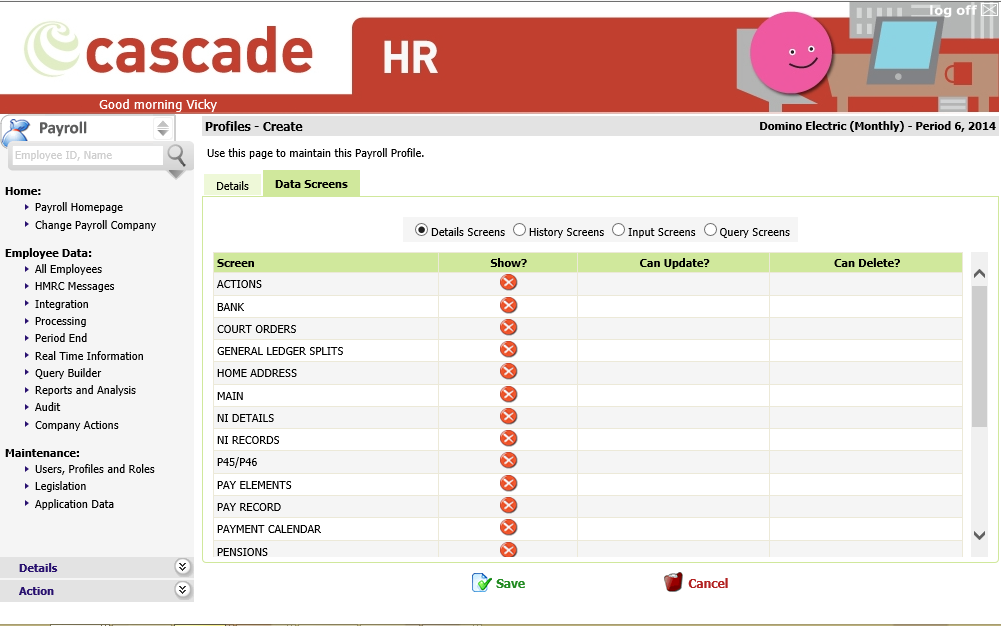The width and height of the screenshot is (1001, 626).
Task: Click the pink smiley face avatar
Action: click(791, 53)
